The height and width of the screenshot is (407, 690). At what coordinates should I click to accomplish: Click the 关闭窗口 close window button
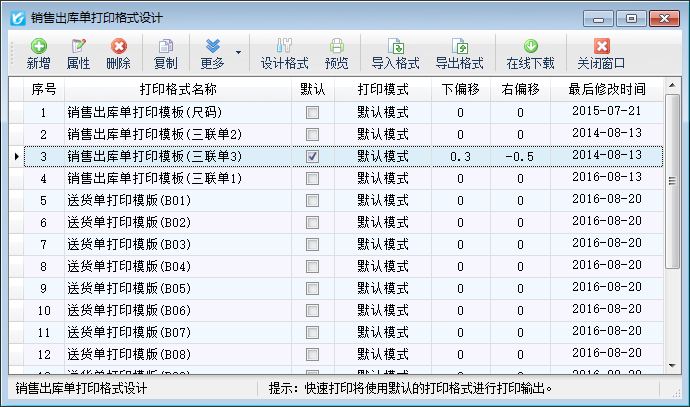(x=601, y=53)
